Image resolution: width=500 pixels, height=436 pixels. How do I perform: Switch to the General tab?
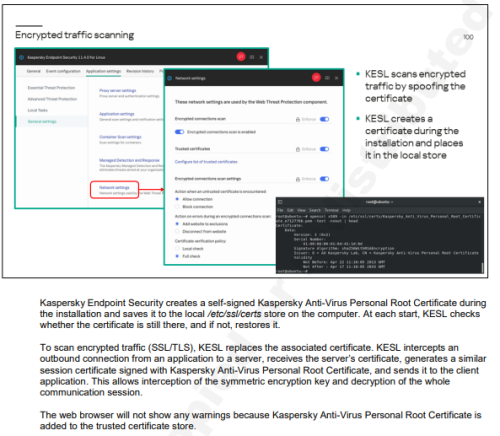click(34, 71)
